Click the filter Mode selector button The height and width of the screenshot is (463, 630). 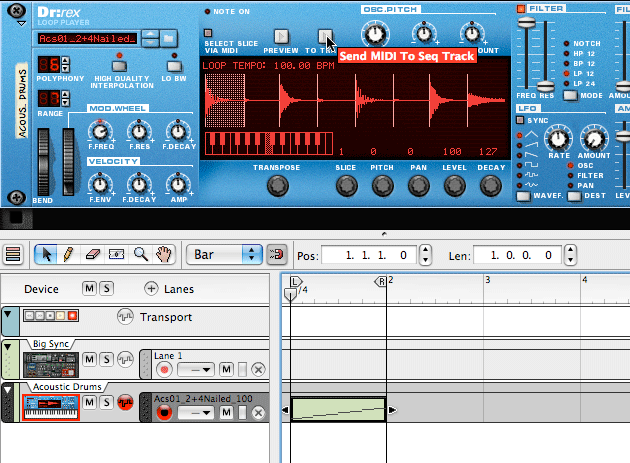(x=570, y=96)
